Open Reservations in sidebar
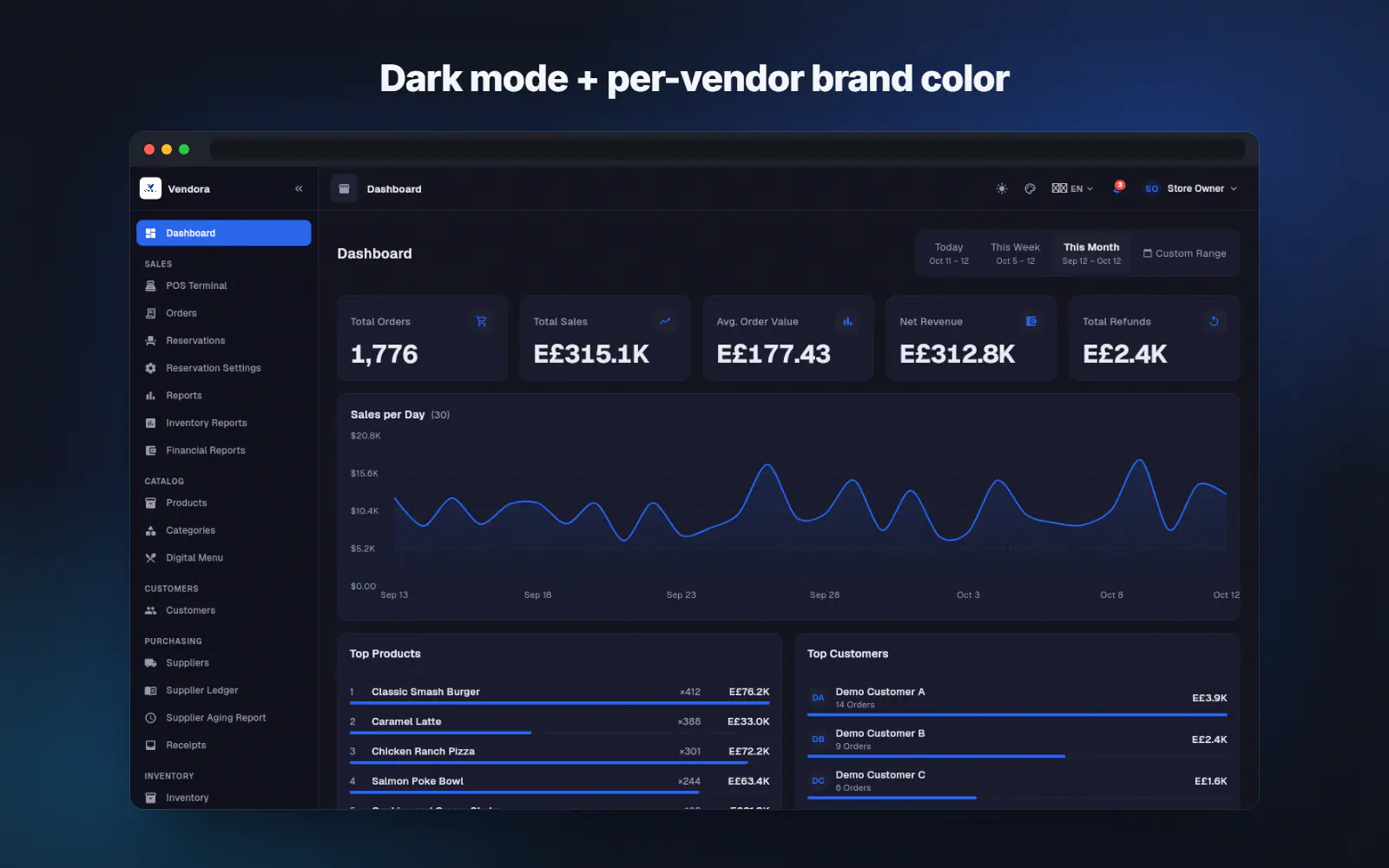 tap(223, 340)
